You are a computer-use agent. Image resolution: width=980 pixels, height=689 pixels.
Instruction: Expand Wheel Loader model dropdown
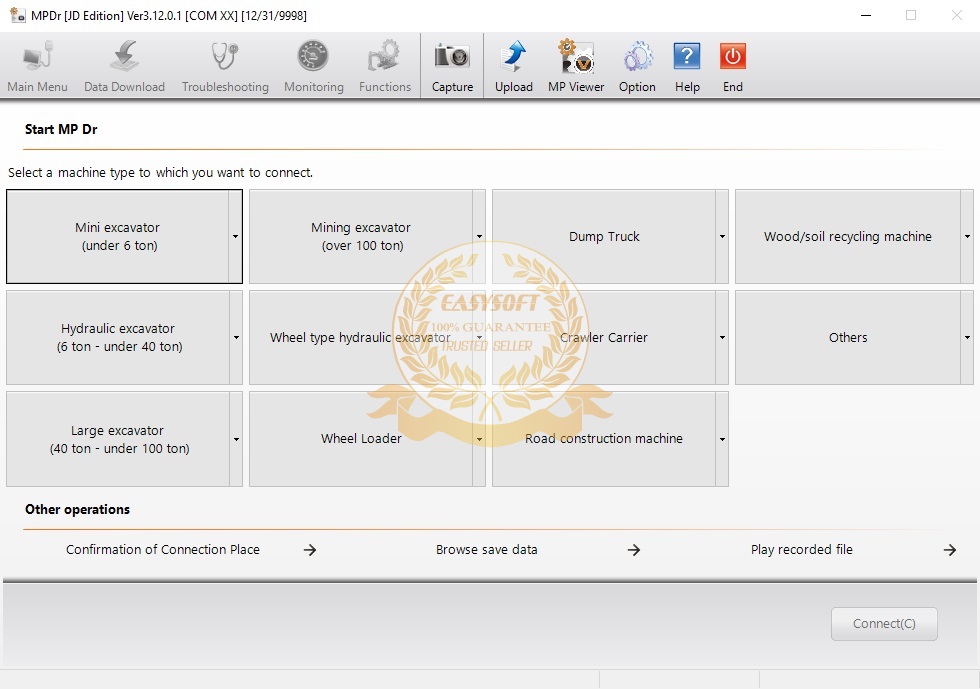pos(479,439)
